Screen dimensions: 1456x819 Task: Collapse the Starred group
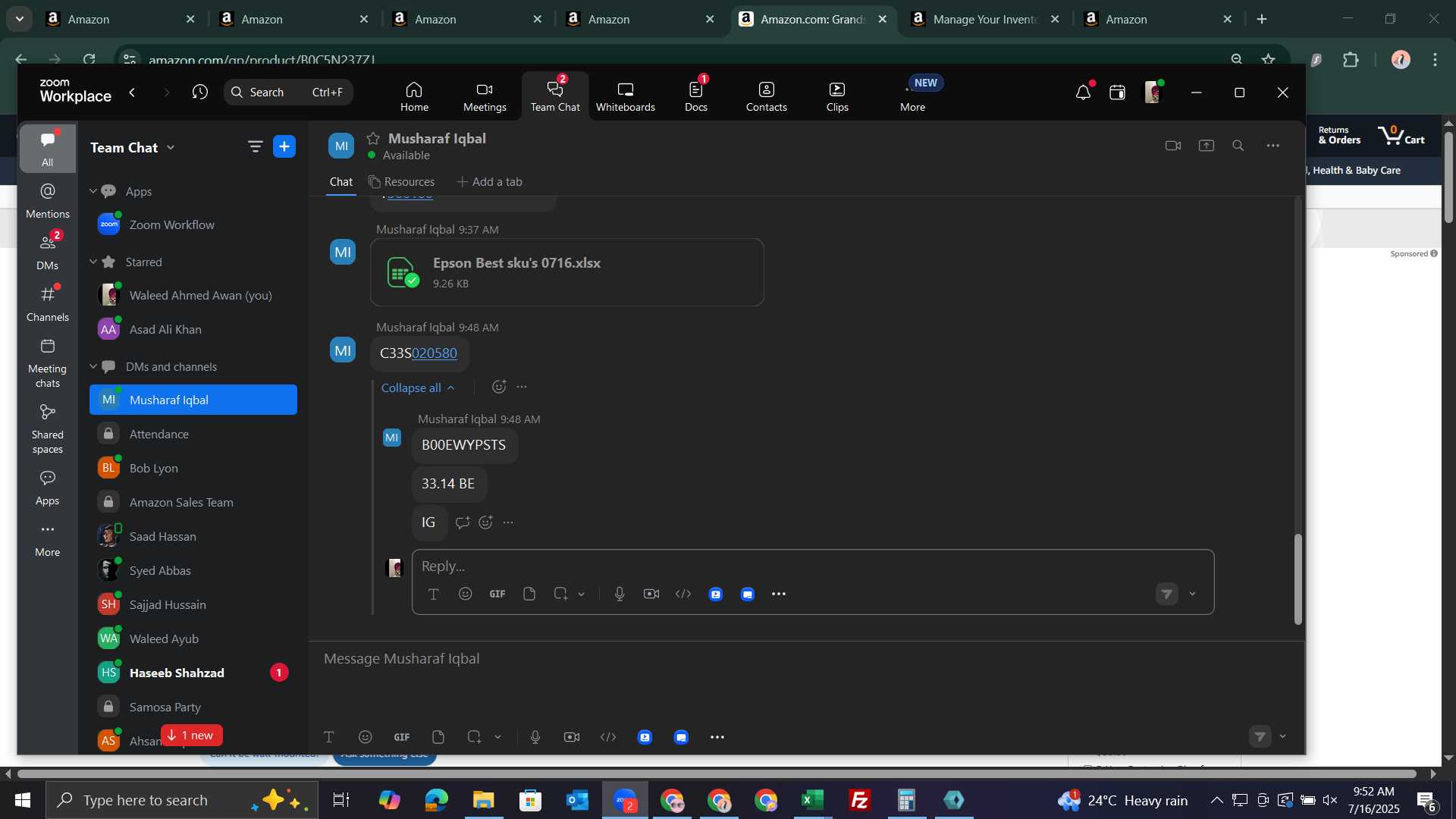[93, 262]
